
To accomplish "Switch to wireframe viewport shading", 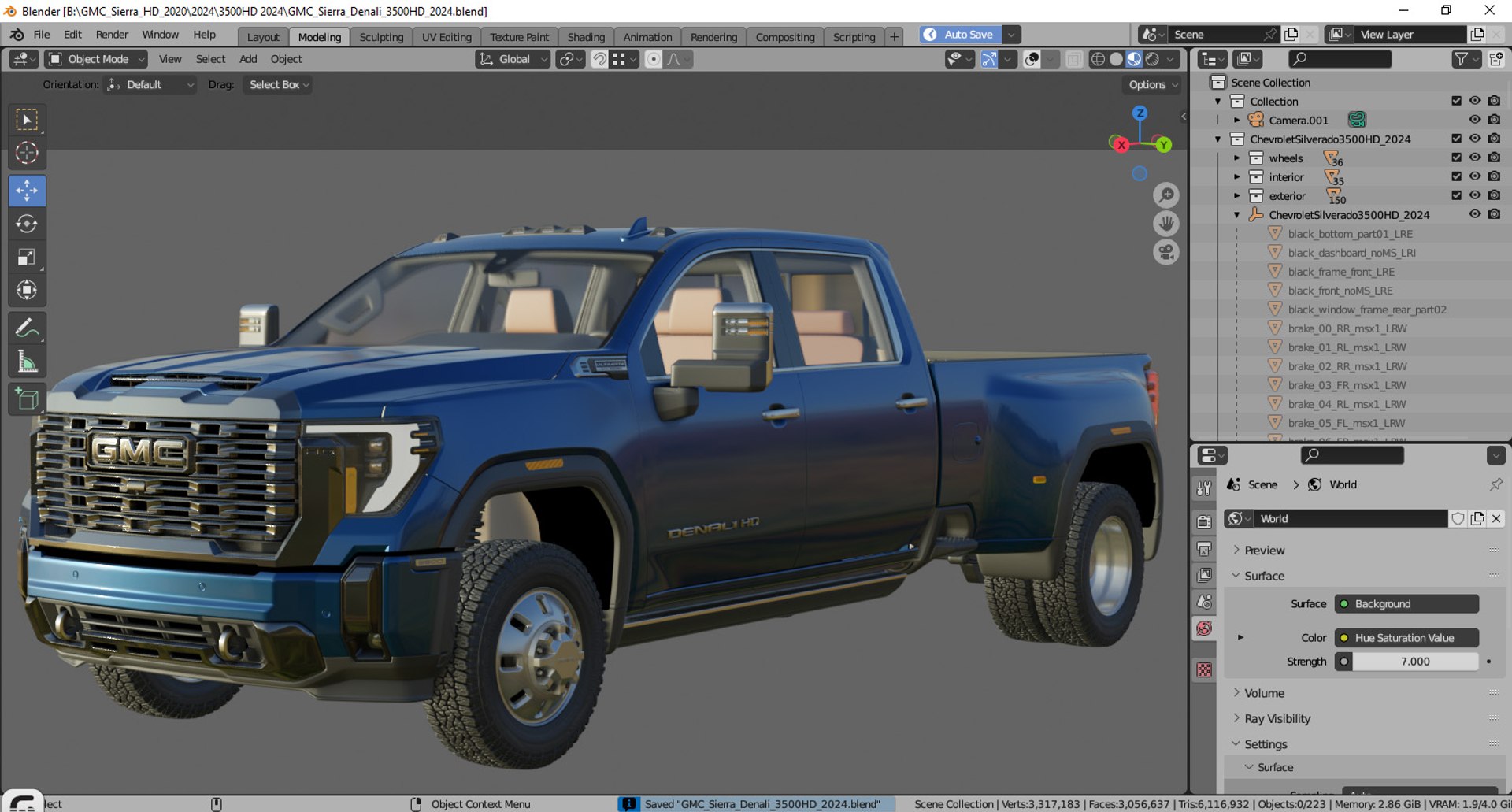I will tap(1098, 59).
